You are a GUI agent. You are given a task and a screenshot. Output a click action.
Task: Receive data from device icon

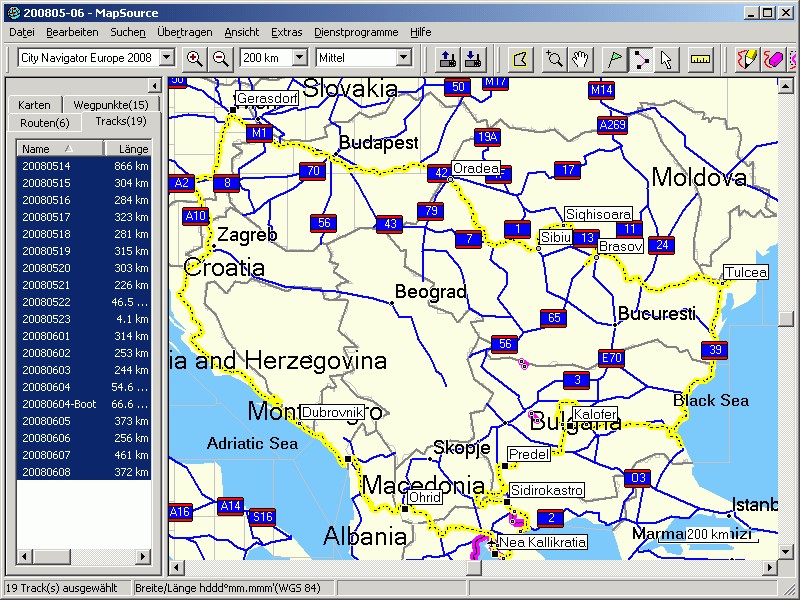(473, 59)
